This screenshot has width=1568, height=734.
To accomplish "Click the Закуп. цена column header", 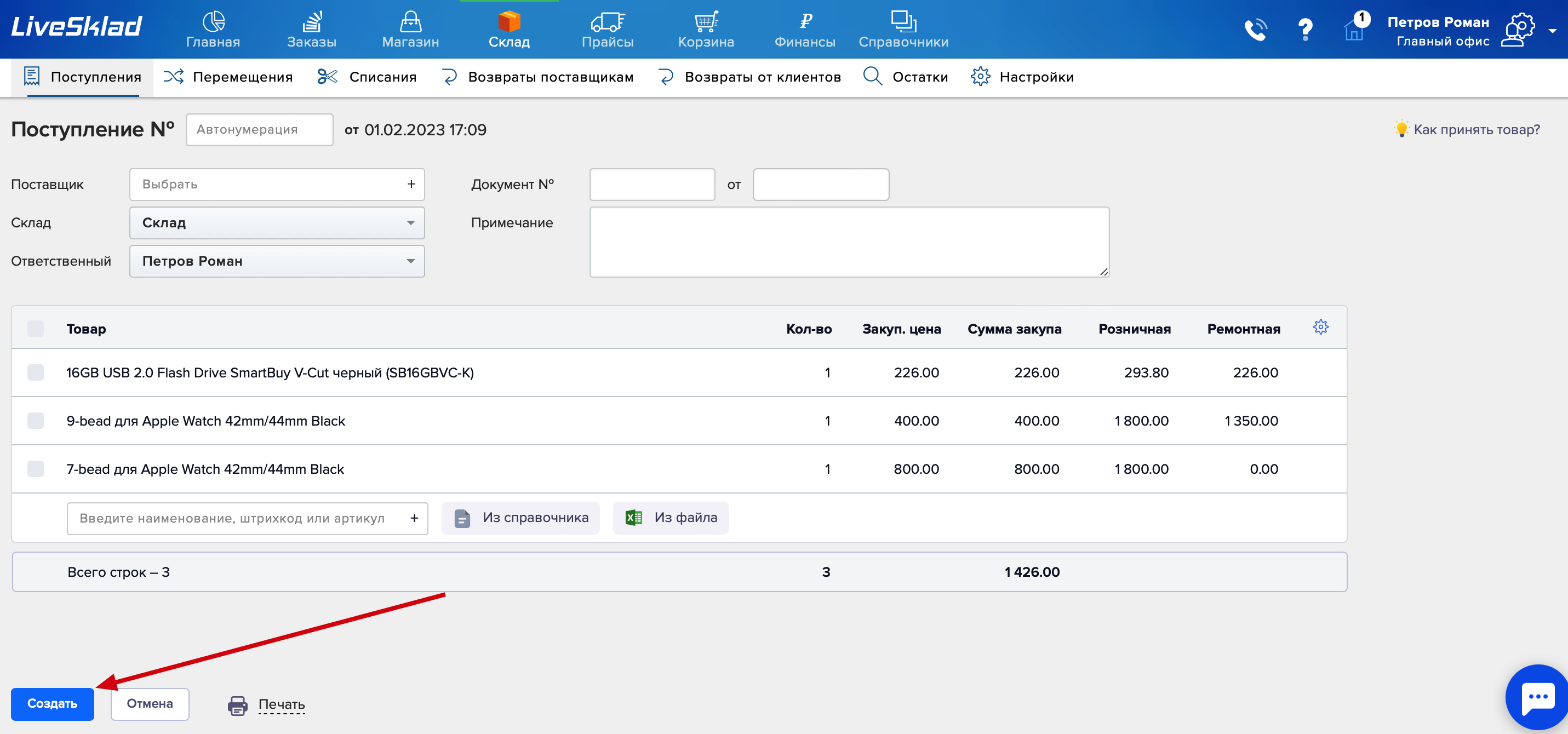I will coord(901,329).
